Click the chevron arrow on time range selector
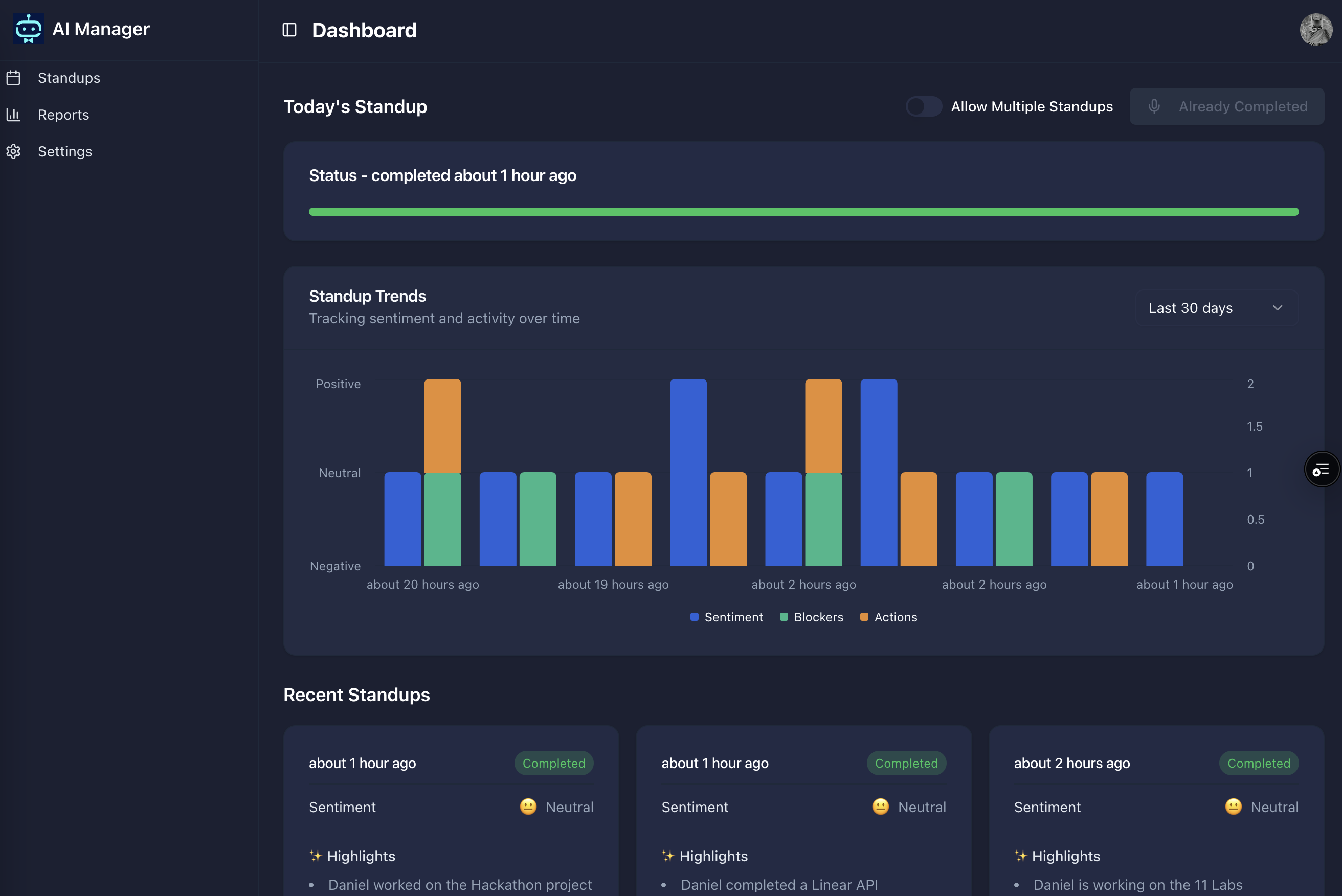1342x896 pixels. click(1278, 308)
